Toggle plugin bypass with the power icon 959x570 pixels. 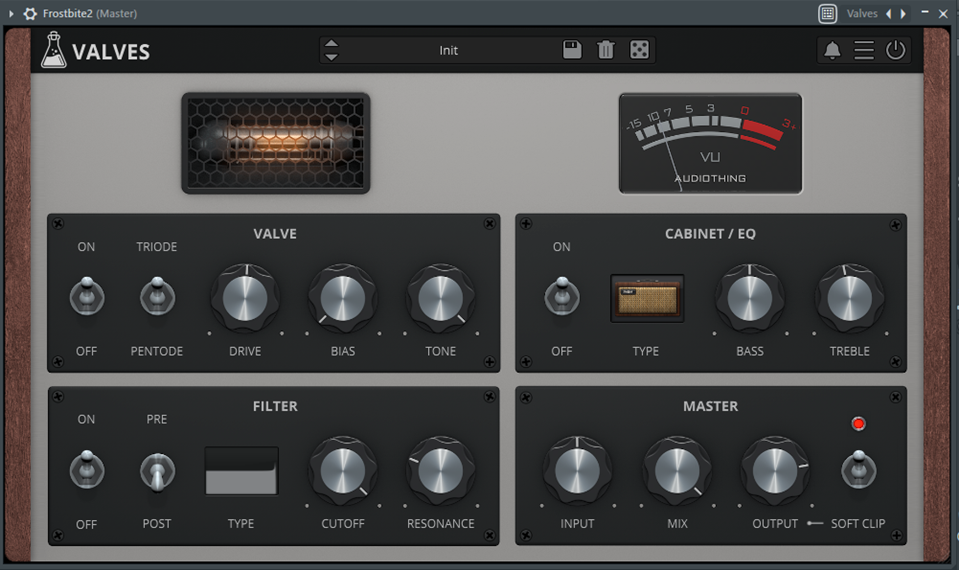(x=895, y=50)
